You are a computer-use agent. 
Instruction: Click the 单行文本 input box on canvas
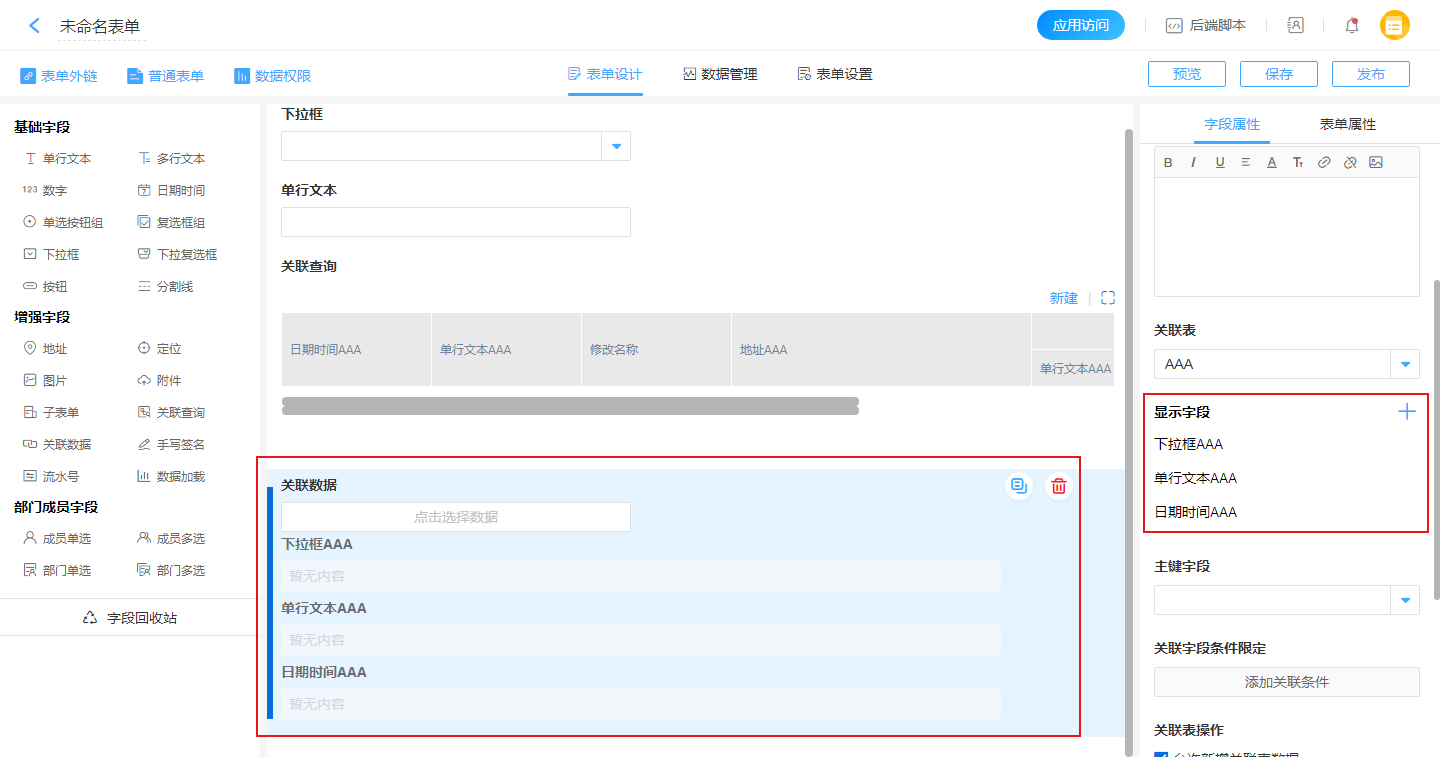(455, 222)
